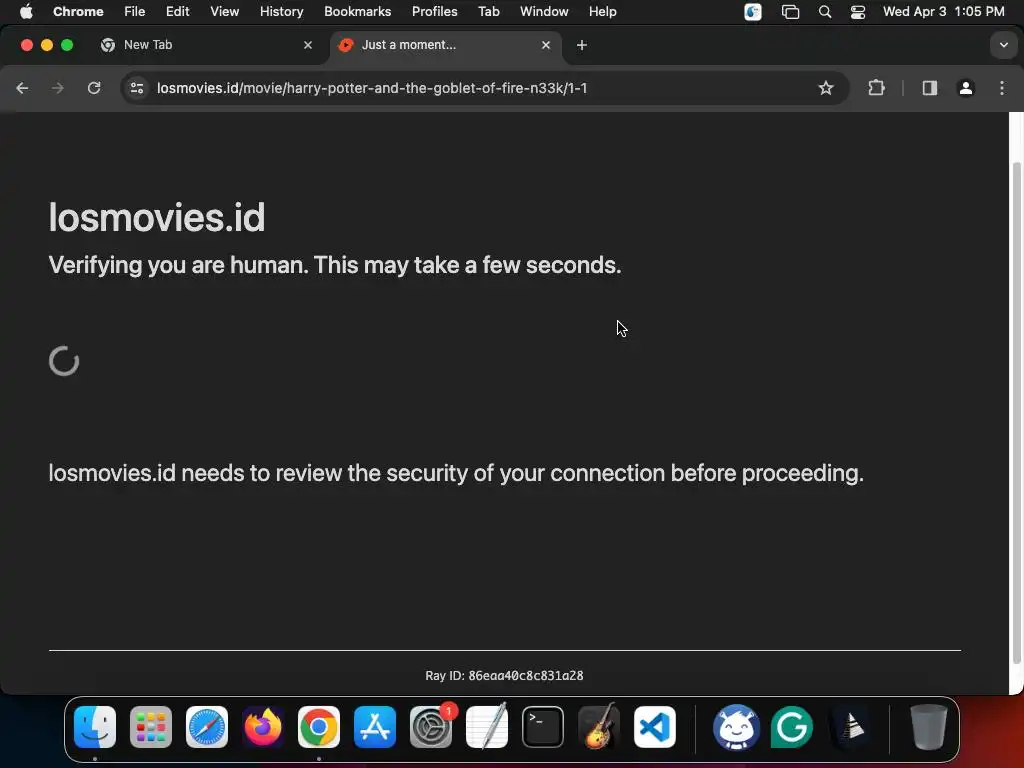Click the loading spinner
Viewport: 1024px width, 768px height.
click(x=64, y=361)
